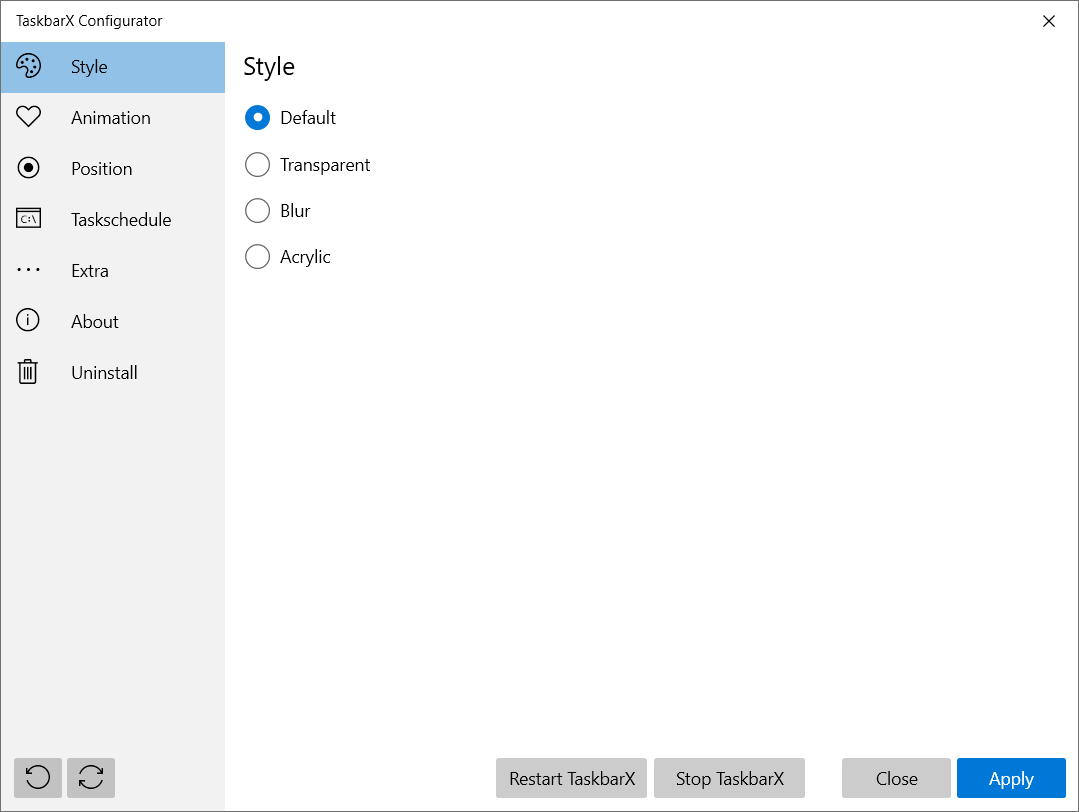
Task: Click the Stop TaskbarX button
Action: (729, 778)
